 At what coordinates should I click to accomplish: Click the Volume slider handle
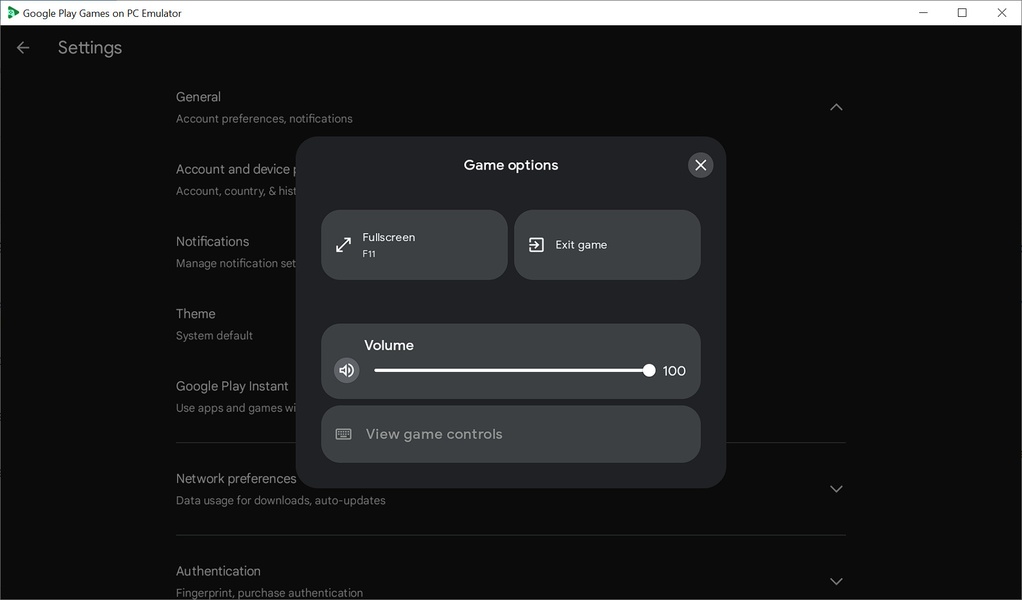click(x=649, y=370)
